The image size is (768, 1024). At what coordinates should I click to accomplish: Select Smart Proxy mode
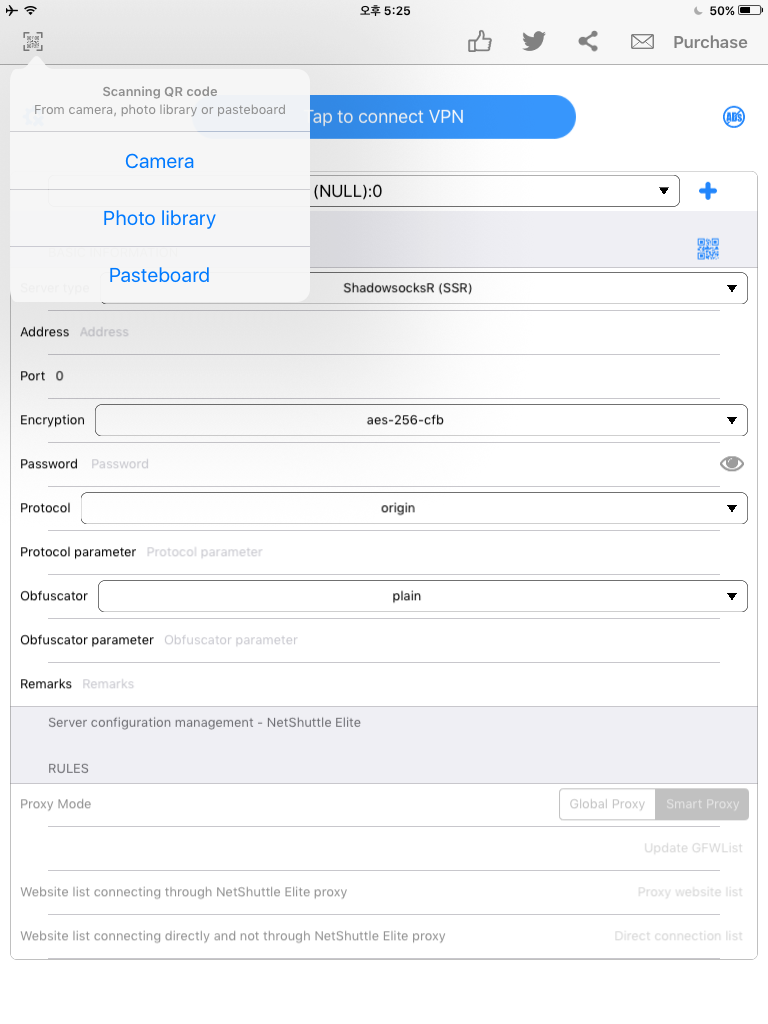tap(702, 804)
